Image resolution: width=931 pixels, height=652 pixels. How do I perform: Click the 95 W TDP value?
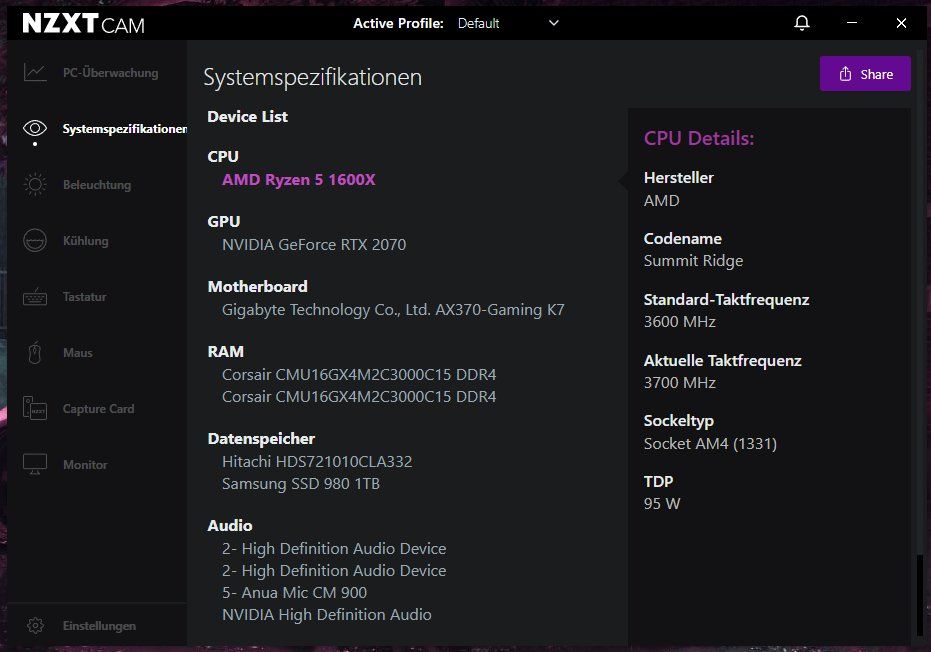(x=662, y=504)
